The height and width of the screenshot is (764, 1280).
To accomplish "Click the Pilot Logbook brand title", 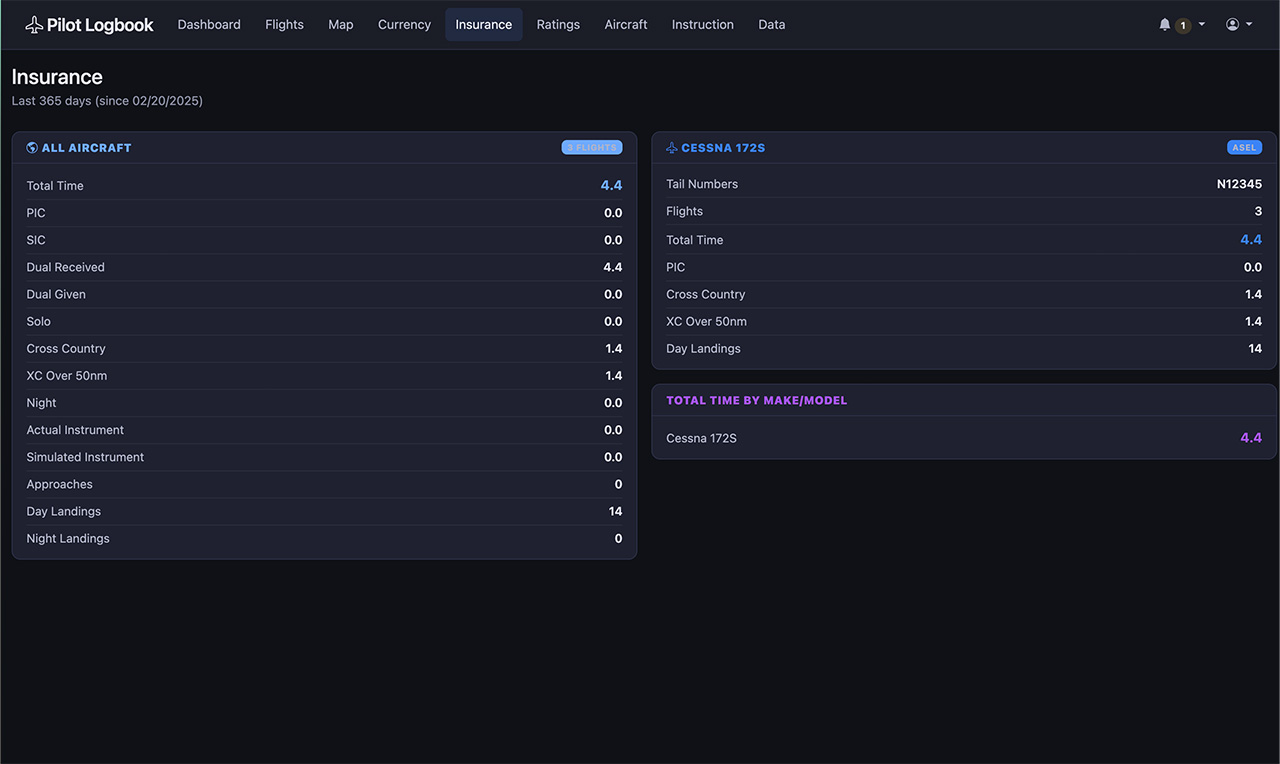I will [100, 25].
